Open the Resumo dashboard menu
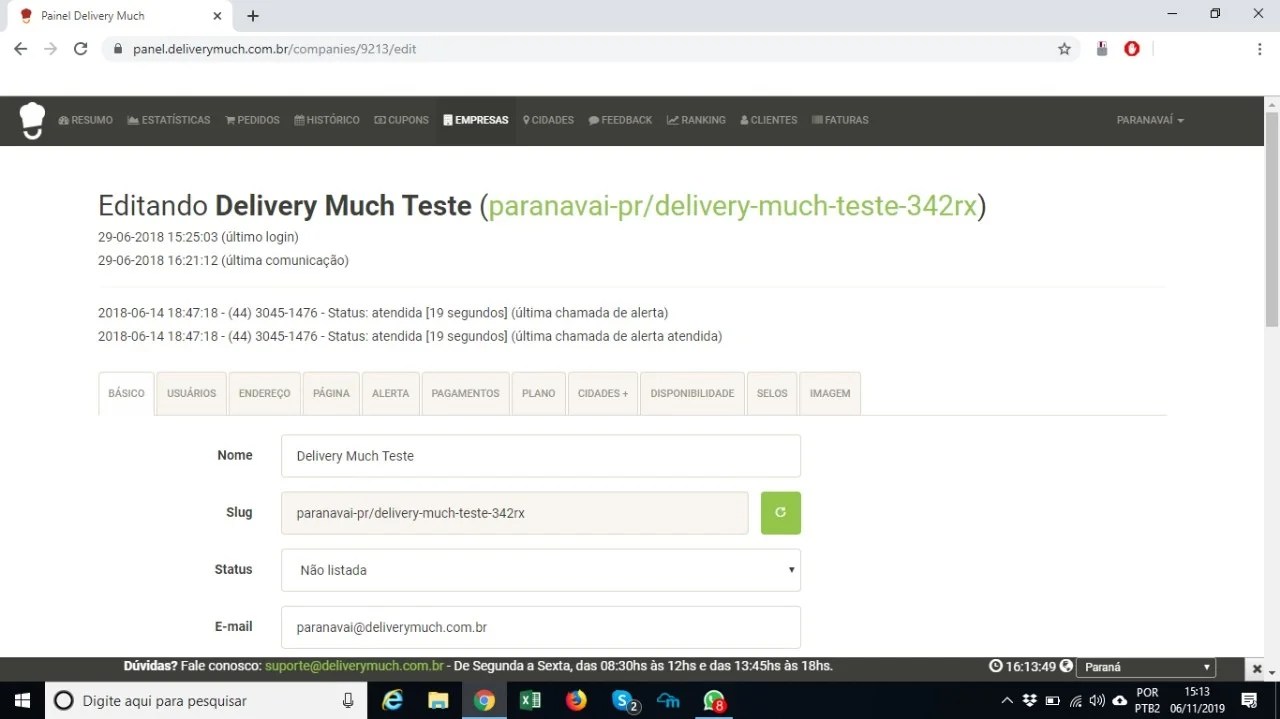Viewport: 1280px width, 719px height. pyautogui.click(x=86, y=120)
